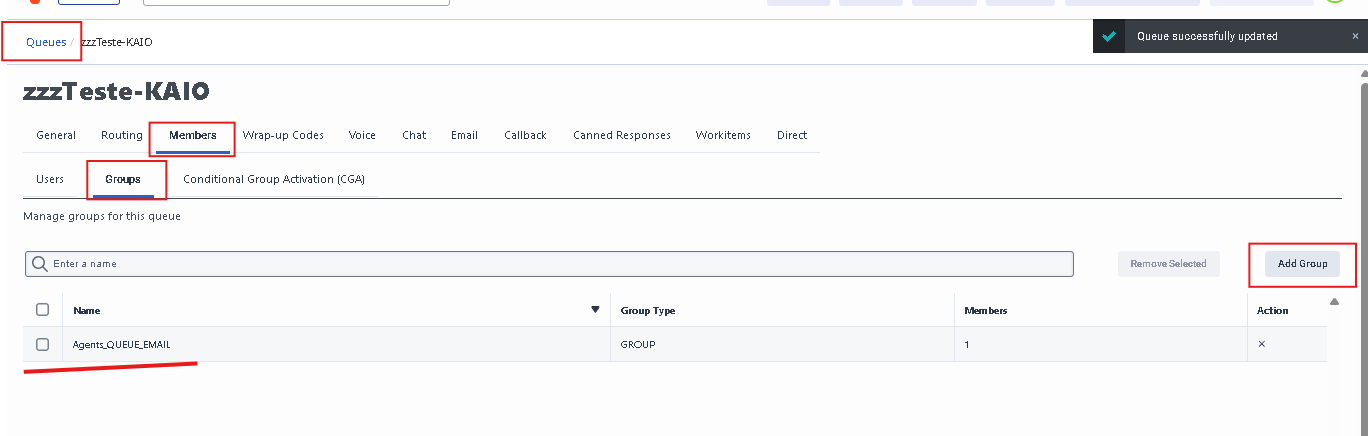Click the Manage groups for this queue text
Image resolution: width=1368 pixels, height=436 pixels.
[102, 216]
